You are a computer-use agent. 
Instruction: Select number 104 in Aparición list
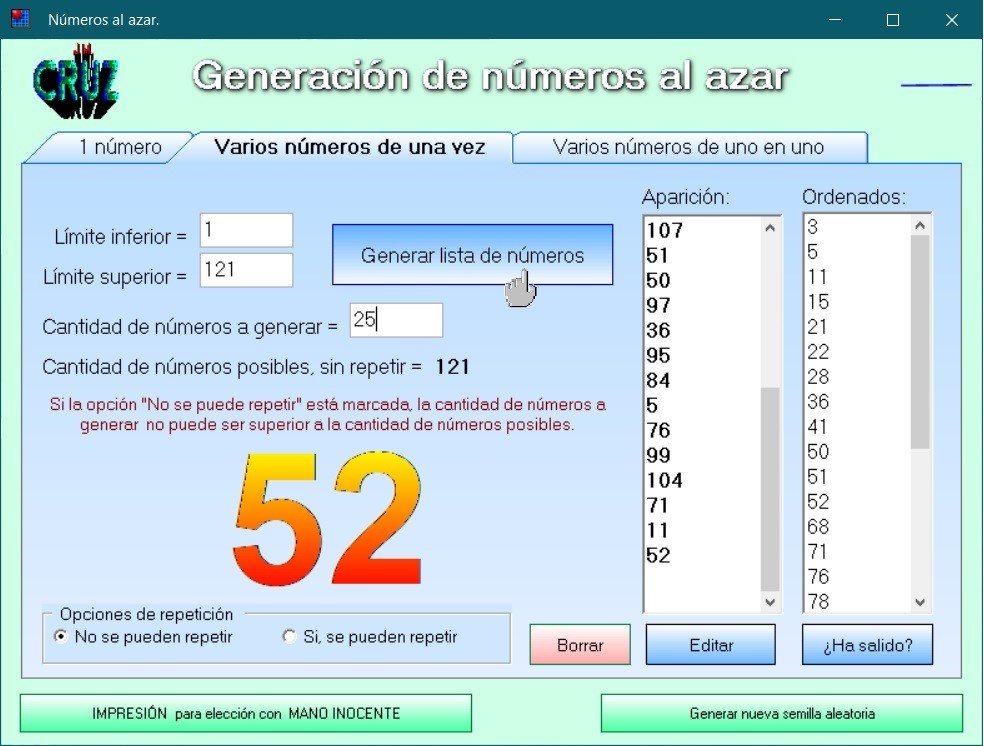click(664, 481)
